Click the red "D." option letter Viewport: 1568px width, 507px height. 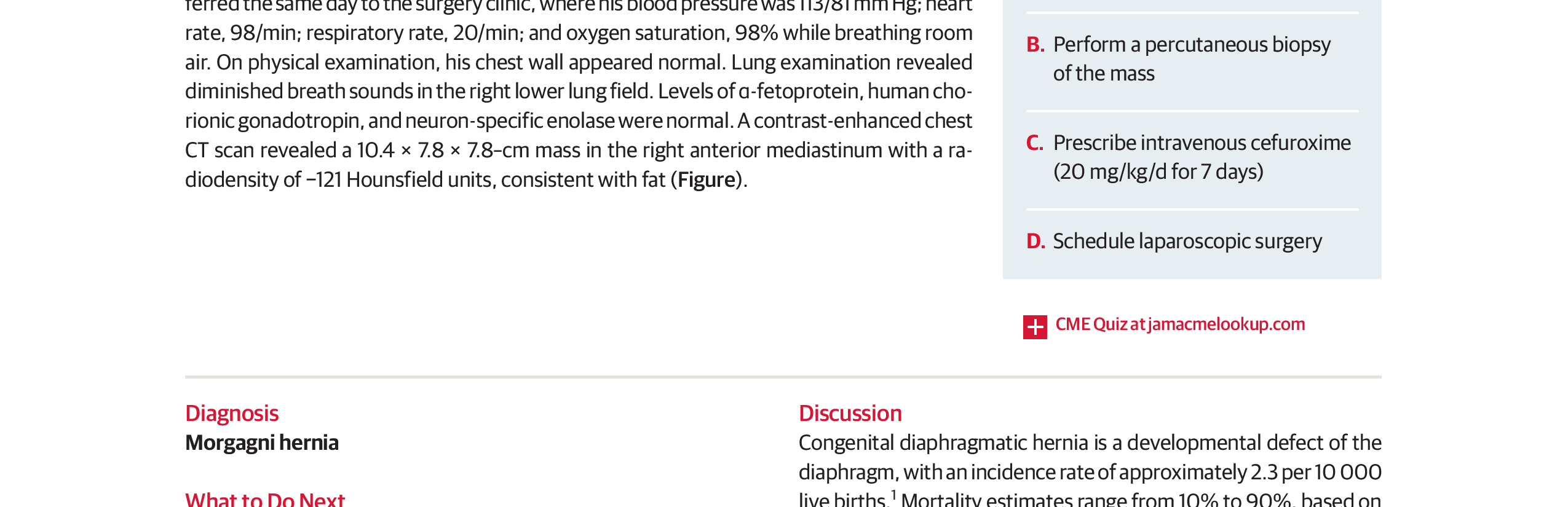click(x=1035, y=242)
